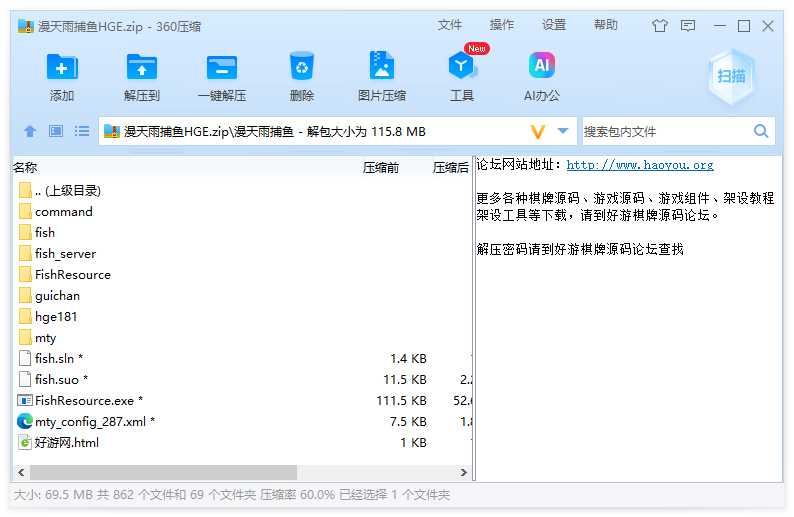Click the search magnifier icon
This screenshot has width=794, height=517.
click(x=761, y=131)
